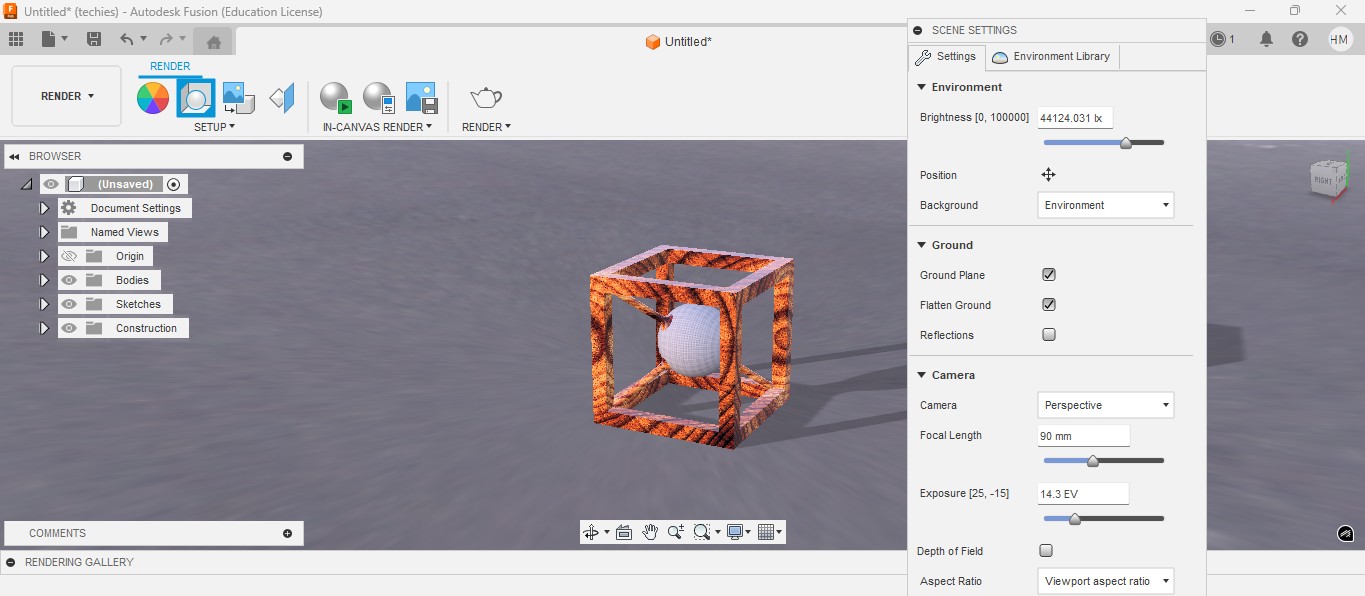The height and width of the screenshot is (596, 1365).
Task: Click the Exposure slider handle
Action: (1075, 519)
